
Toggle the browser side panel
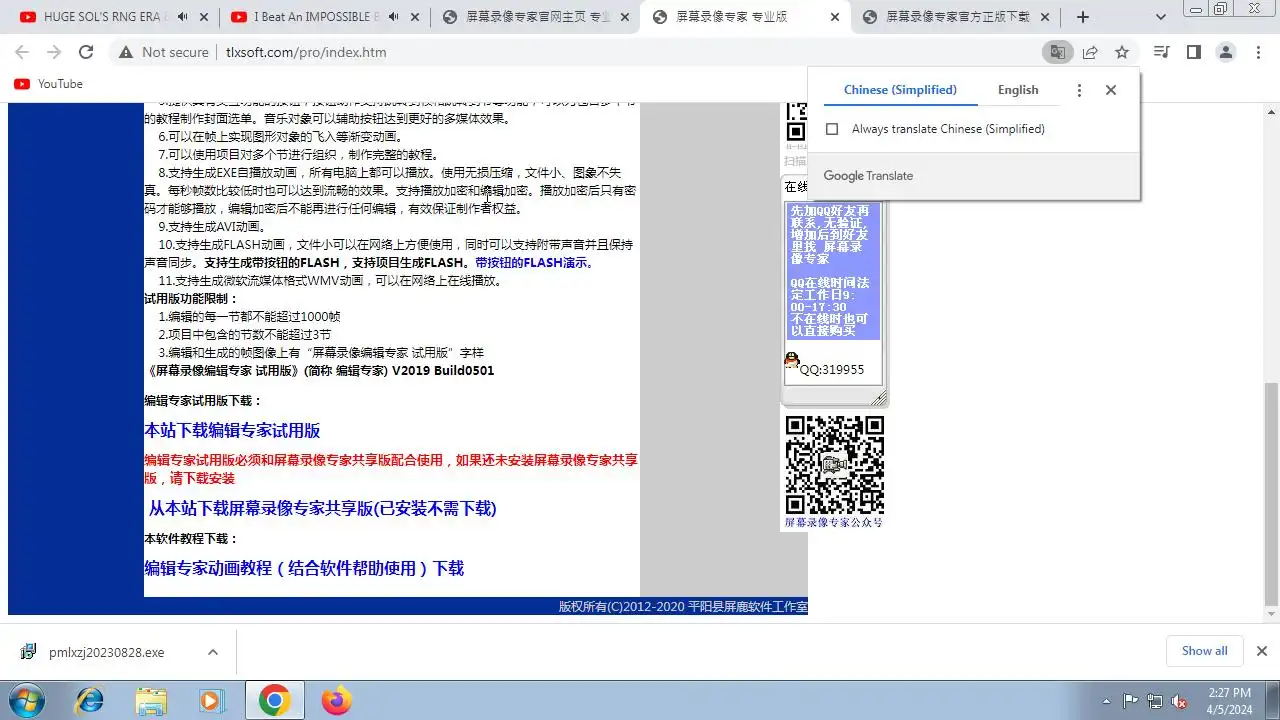click(1193, 52)
